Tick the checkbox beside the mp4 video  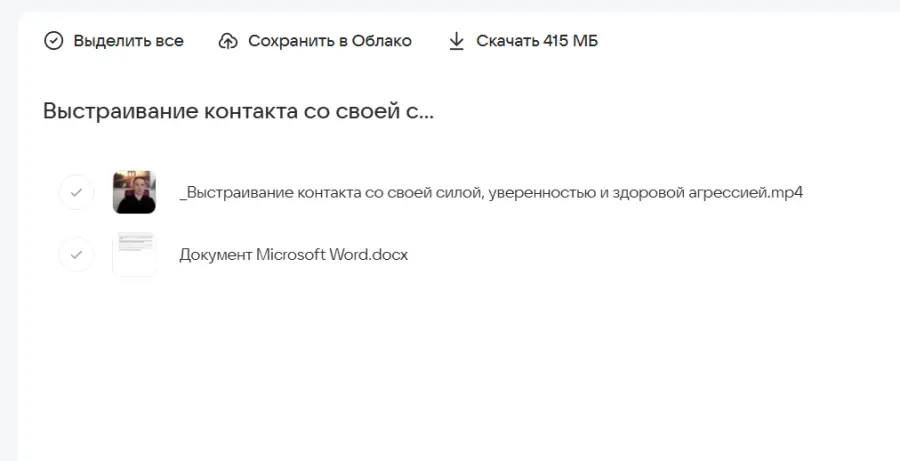pos(77,192)
